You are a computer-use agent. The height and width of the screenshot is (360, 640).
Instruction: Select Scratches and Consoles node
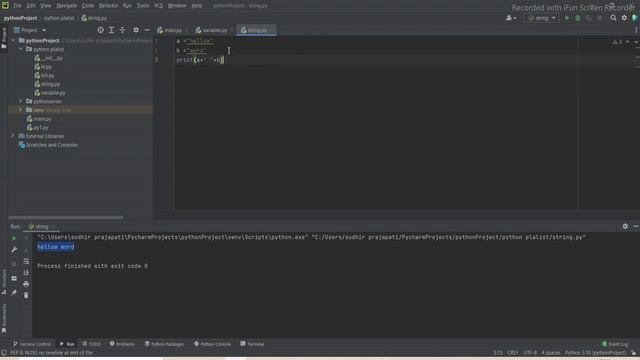[x=51, y=145]
